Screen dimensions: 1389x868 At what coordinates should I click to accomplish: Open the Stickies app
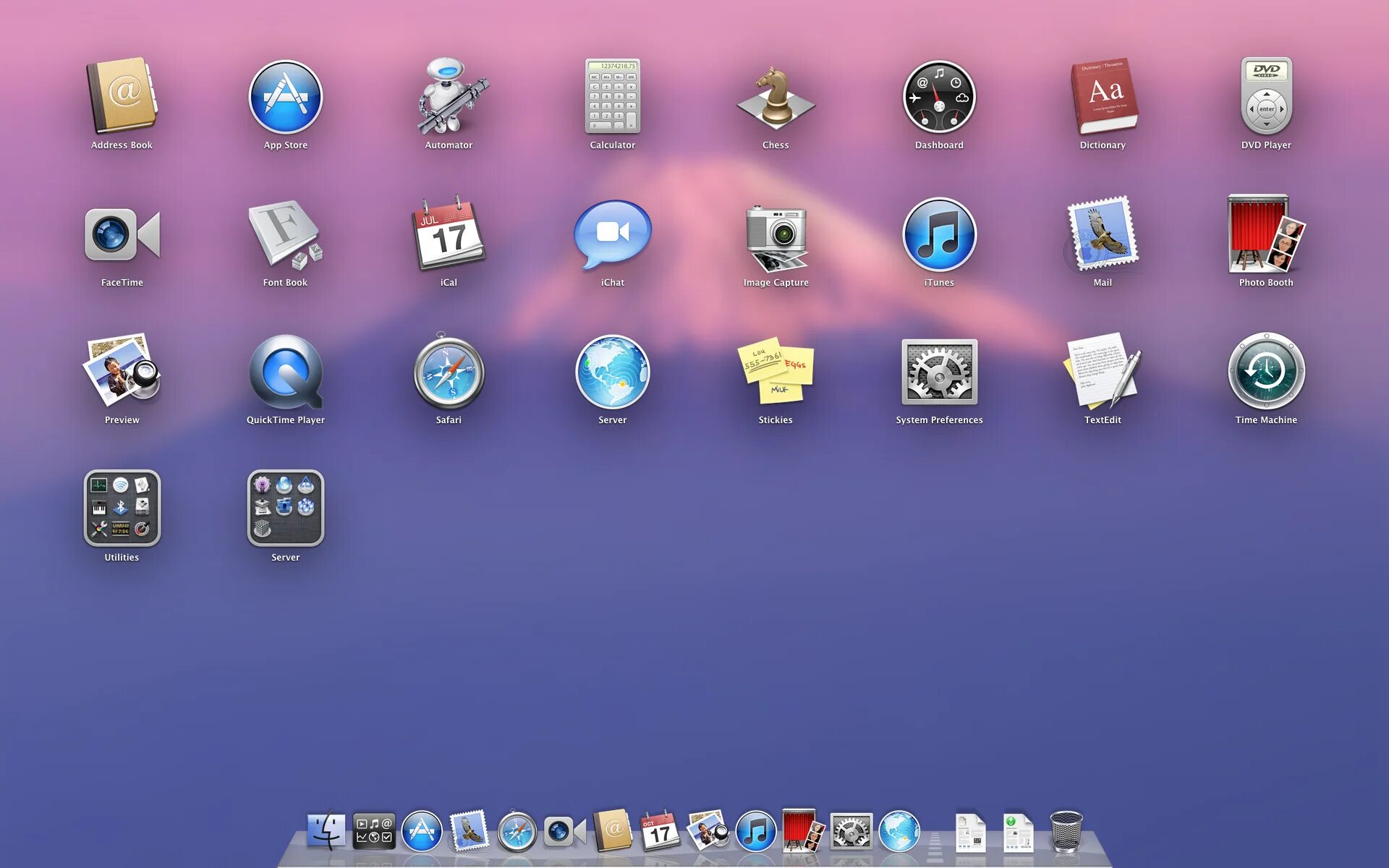[x=776, y=370]
